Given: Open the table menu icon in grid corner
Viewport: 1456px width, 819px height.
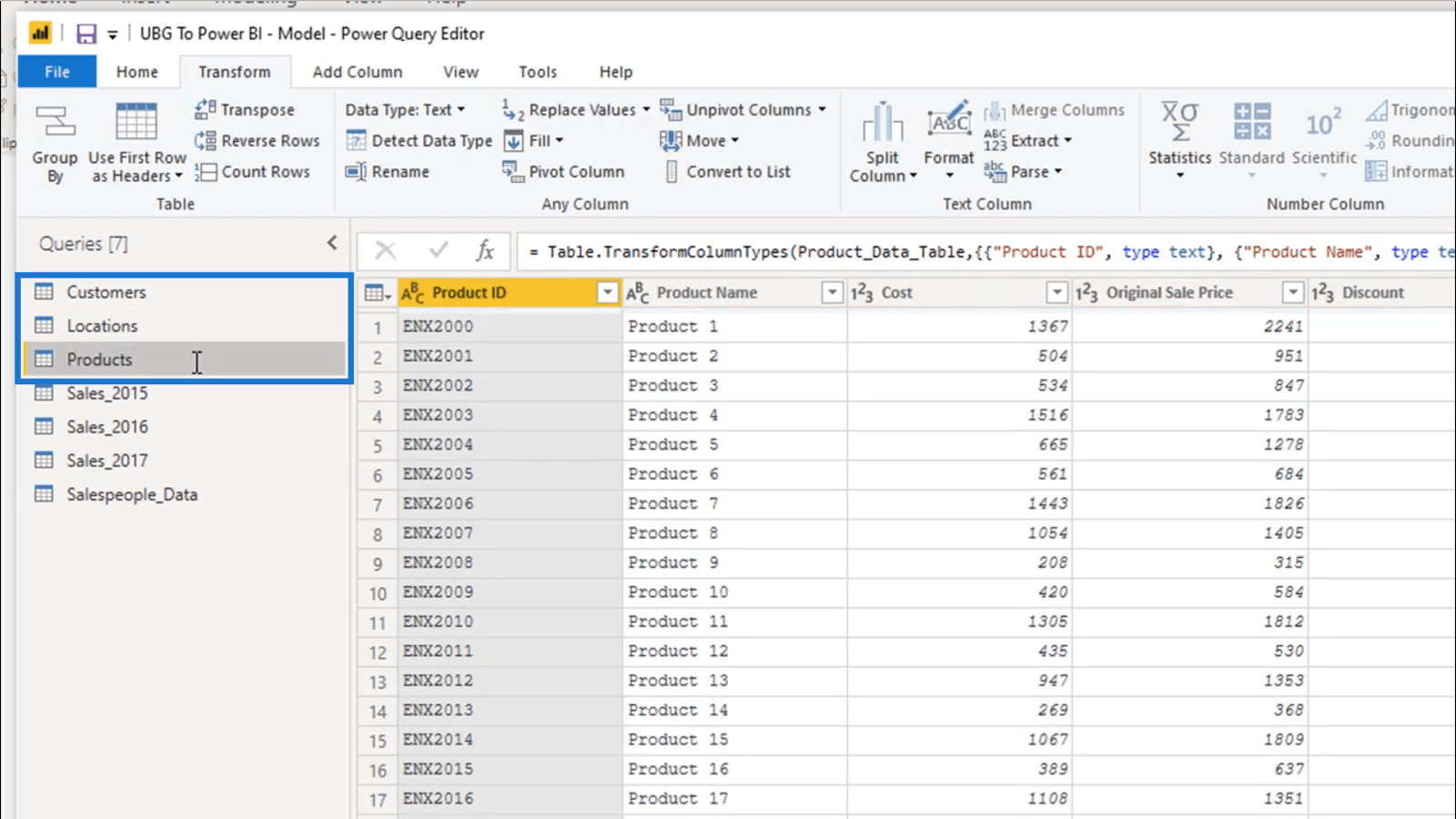Looking at the screenshot, I should [377, 293].
